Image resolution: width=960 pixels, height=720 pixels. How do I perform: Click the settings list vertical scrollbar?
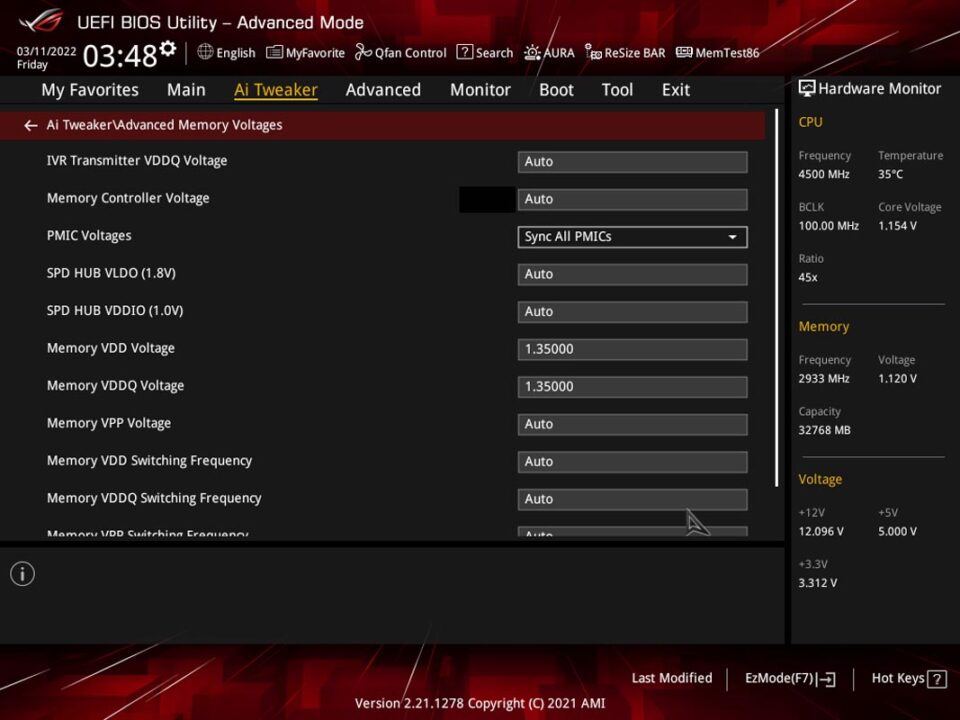(x=776, y=298)
